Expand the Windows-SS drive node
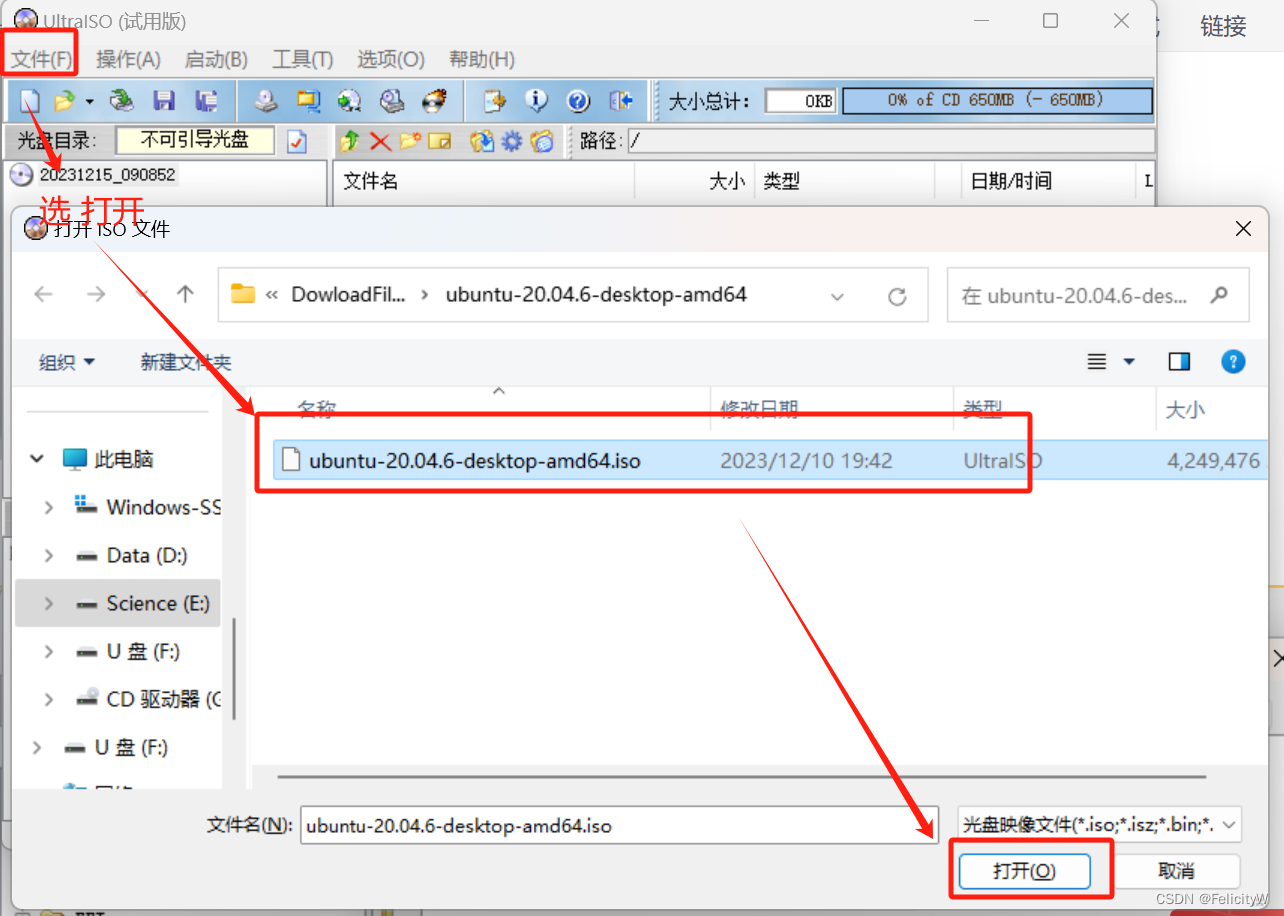 coord(48,508)
